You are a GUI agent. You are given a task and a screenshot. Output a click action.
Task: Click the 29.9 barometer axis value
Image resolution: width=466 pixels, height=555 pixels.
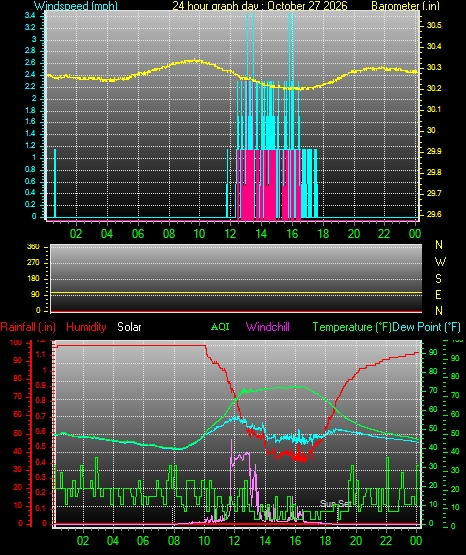point(434,151)
